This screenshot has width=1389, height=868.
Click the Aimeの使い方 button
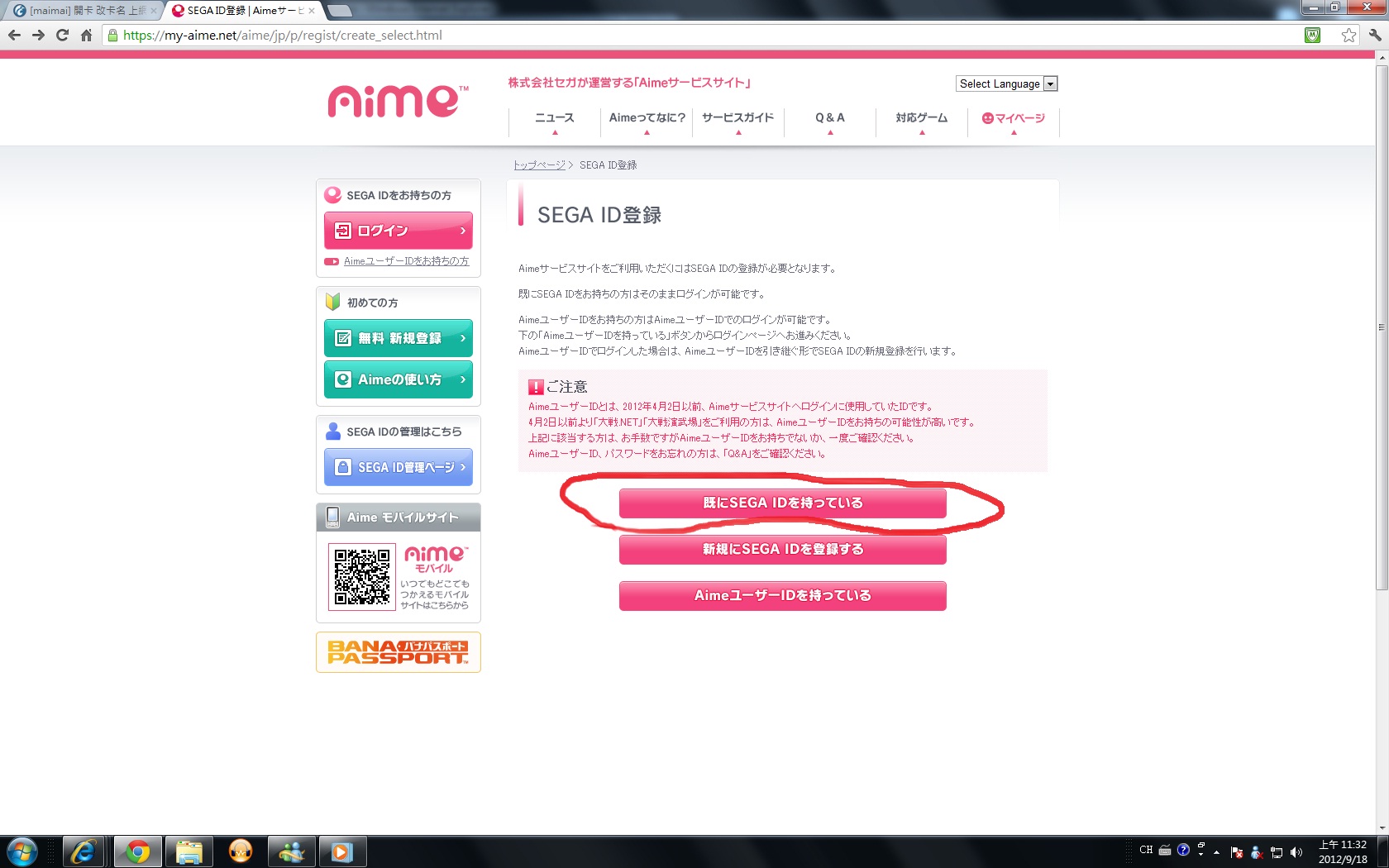[x=399, y=379]
